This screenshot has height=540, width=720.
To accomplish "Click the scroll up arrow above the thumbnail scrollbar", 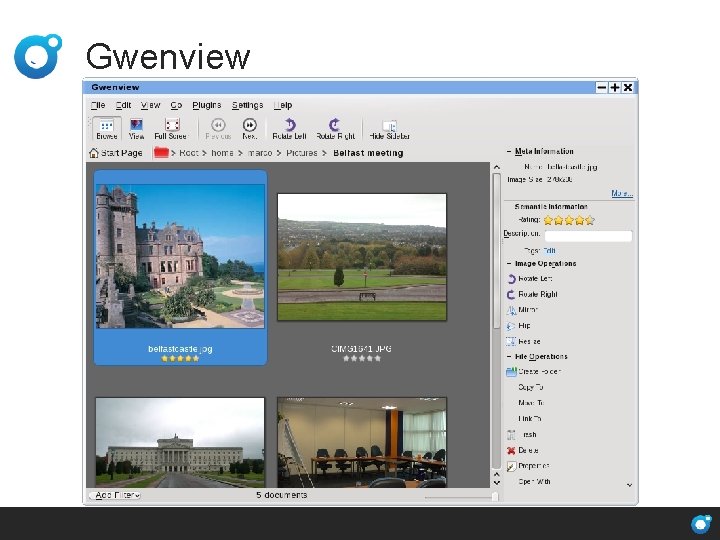I will [496, 167].
